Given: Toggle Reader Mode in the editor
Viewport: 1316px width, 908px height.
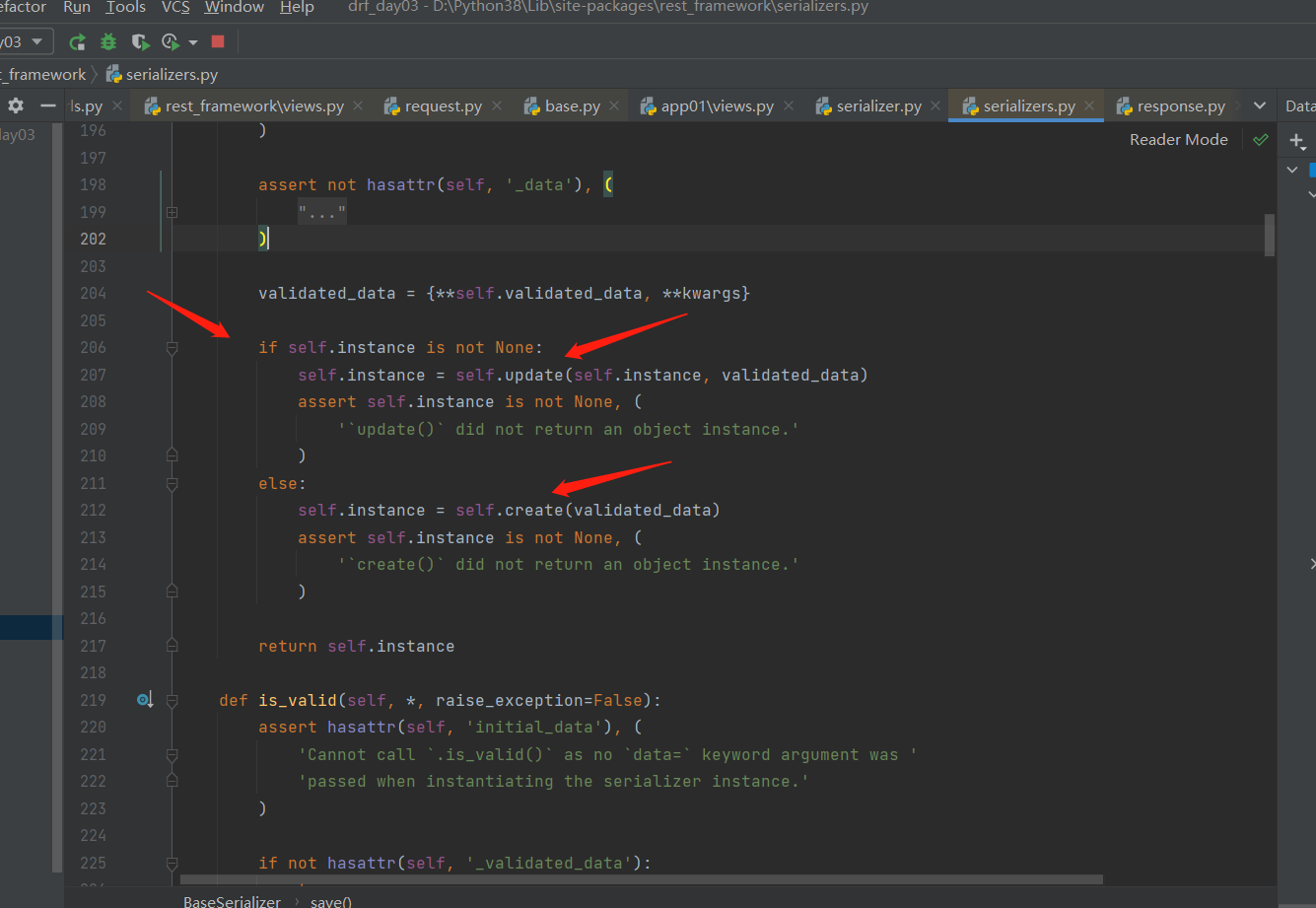Looking at the screenshot, I should point(1179,140).
